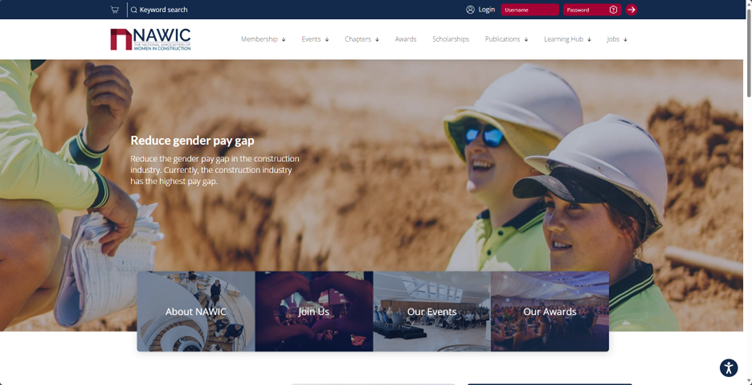Click the keyword search magnifier icon
The width and height of the screenshot is (752, 385).
coord(134,10)
